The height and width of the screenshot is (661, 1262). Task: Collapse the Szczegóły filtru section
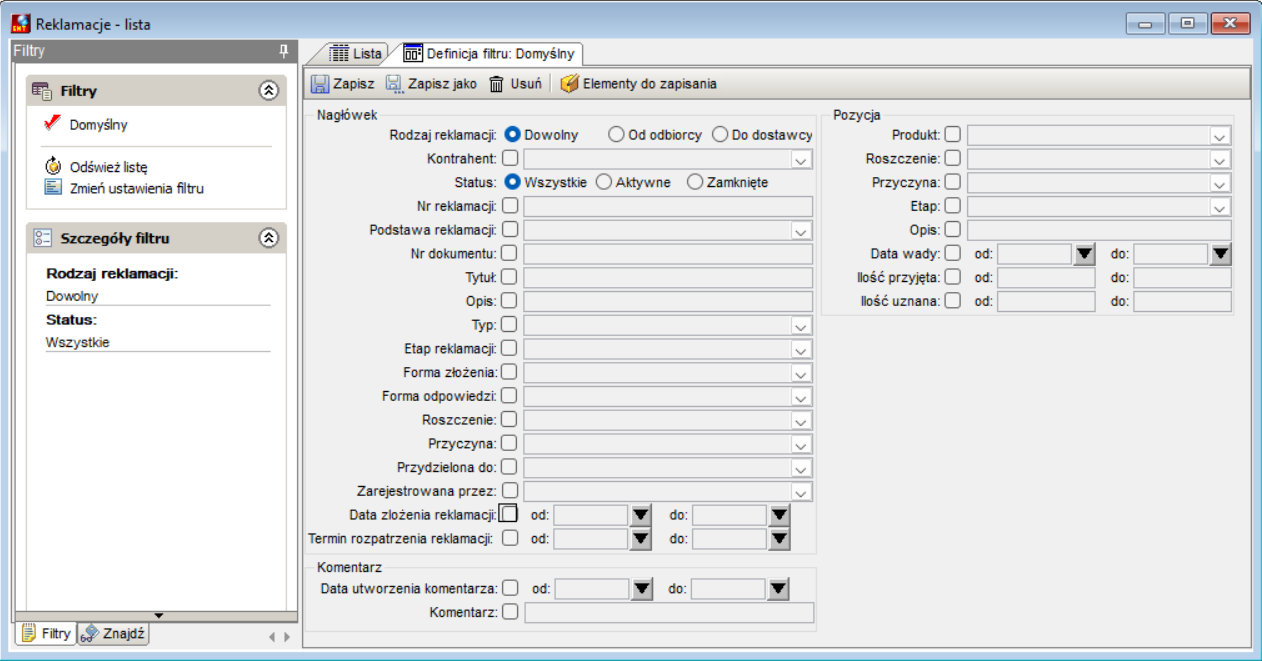click(268, 238)
